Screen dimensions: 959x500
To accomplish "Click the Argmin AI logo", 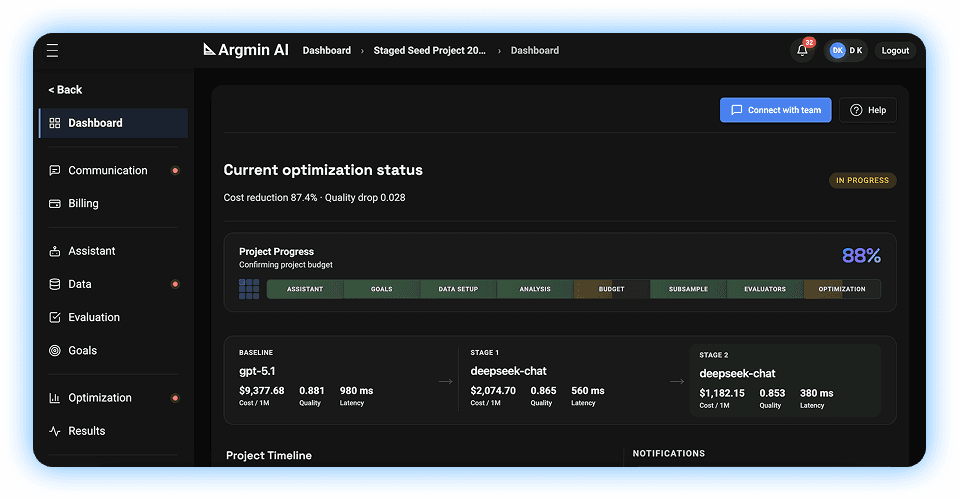I will pos(246,50).
